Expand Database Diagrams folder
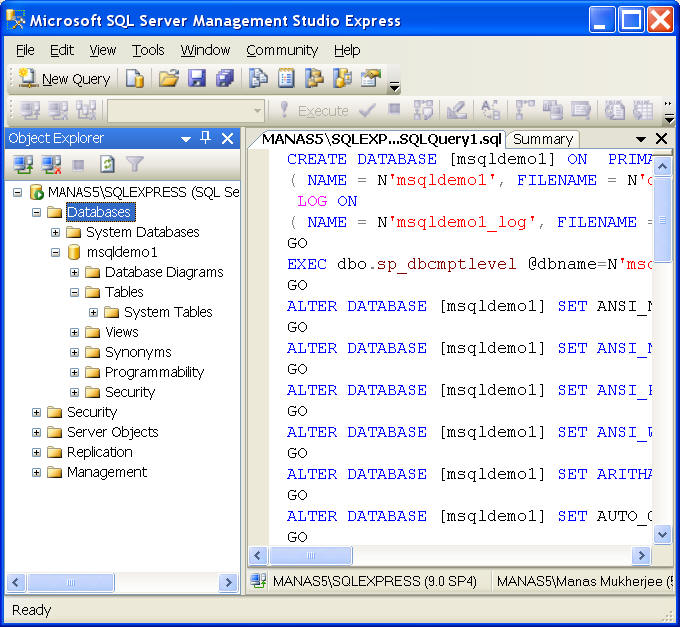This screenshot has width=680, height=627. tap(75, 272)
